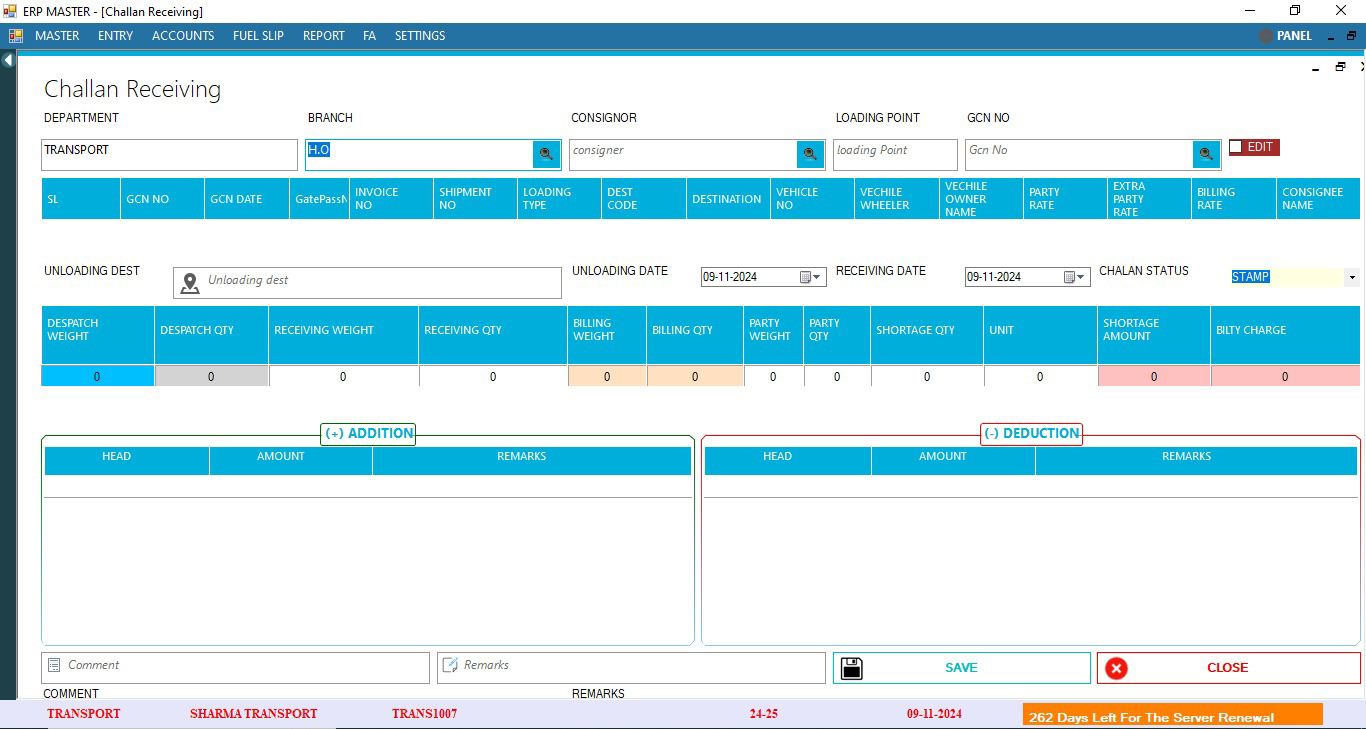Viewport: 1366px width, 729px height.
Task: Click the CLOSE button
Action: click(1229, 668)
